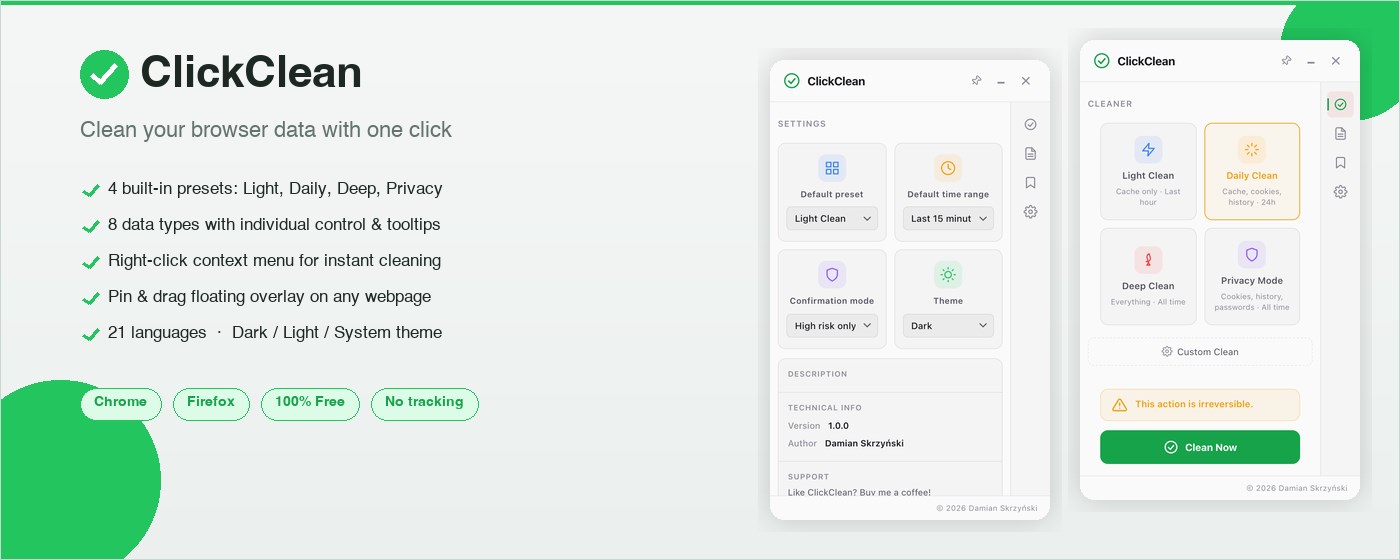Image resolution: width=1400 pixels, height=560 pixels.
Task: Open the Default preset dropdown showing Light Clean
Action: click(x=832, y=218)
